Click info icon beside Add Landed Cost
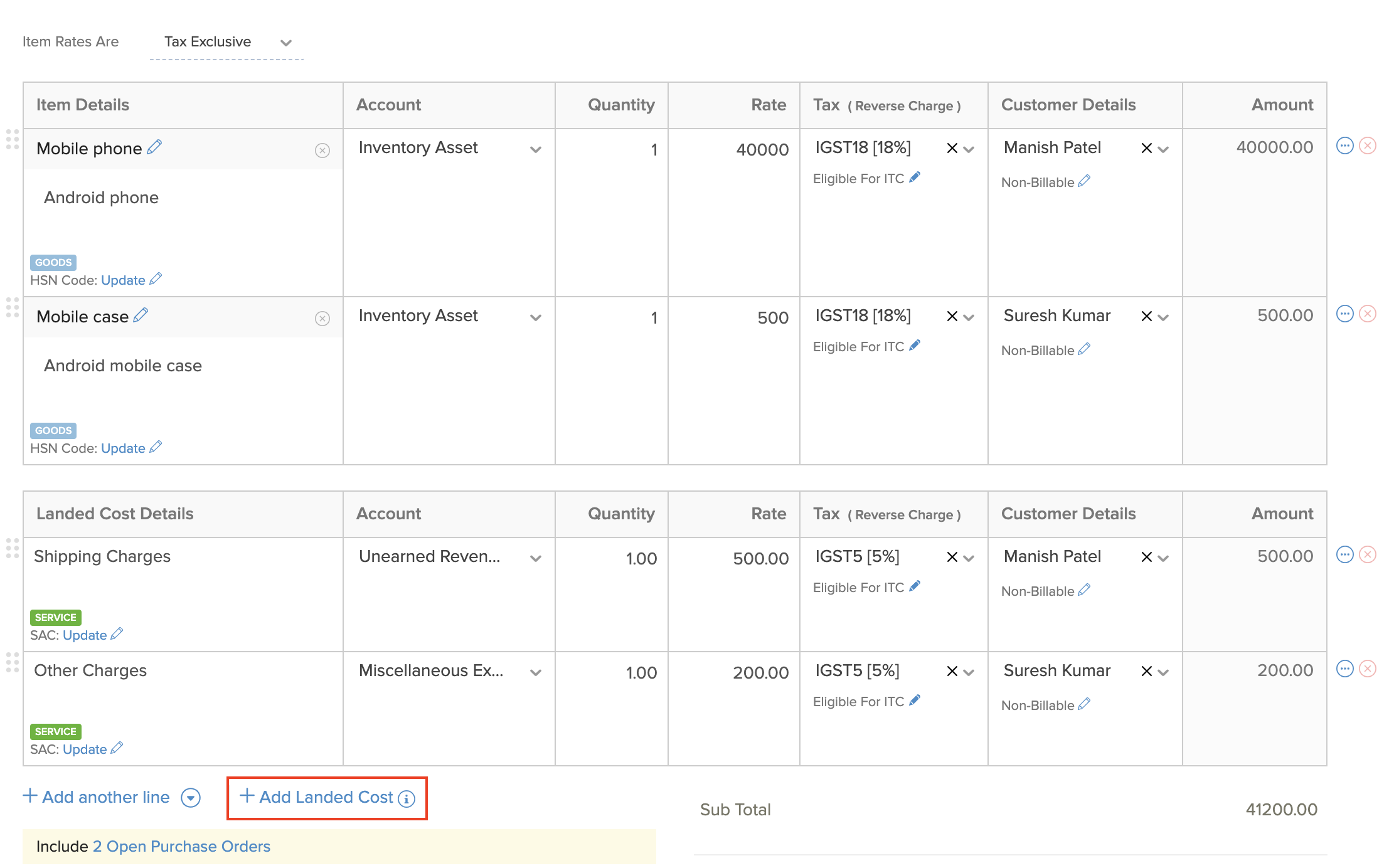1394x868 pixels. click(x=407, y=798)
